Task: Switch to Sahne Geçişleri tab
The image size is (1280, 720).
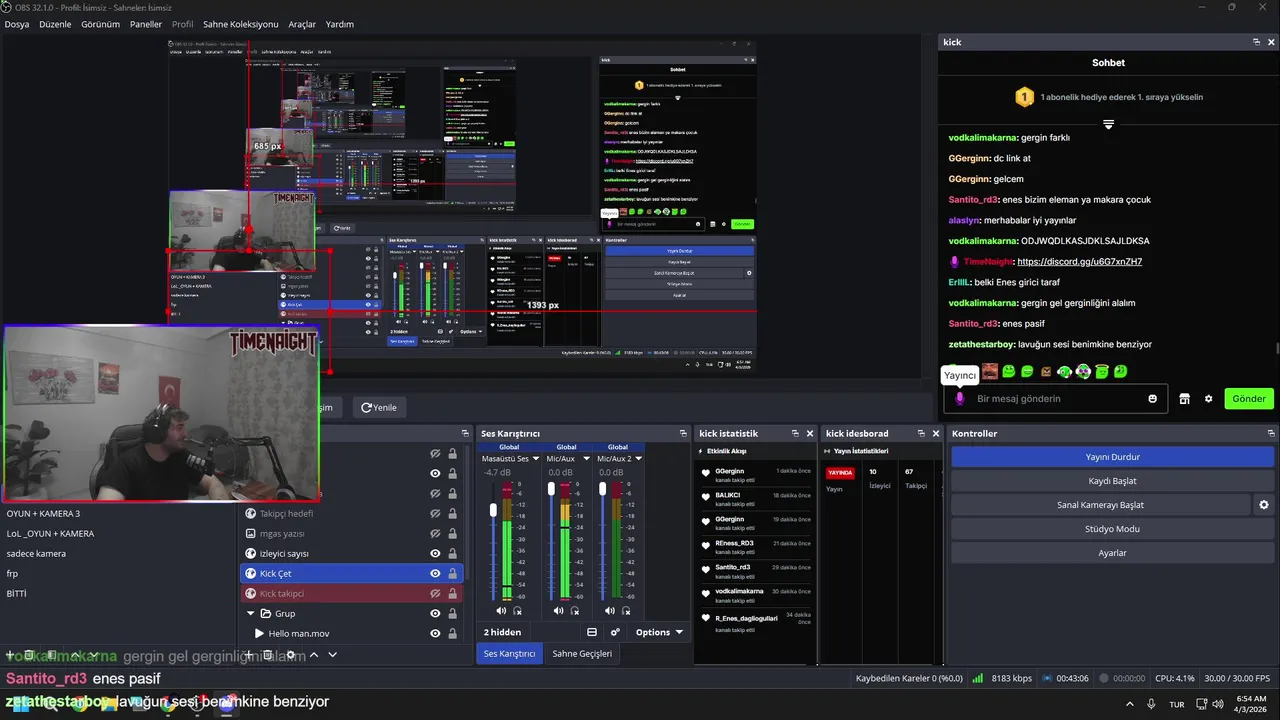Action: (582, 654)
